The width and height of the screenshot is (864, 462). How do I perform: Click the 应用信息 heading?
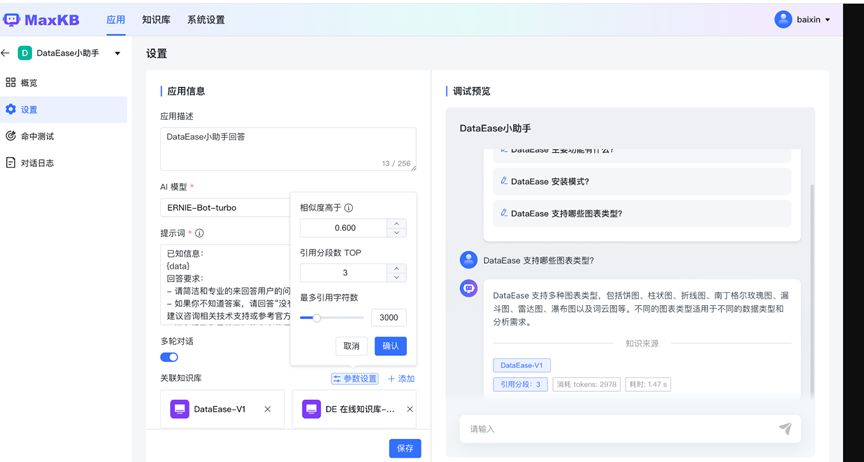click(x=186, y=91)
